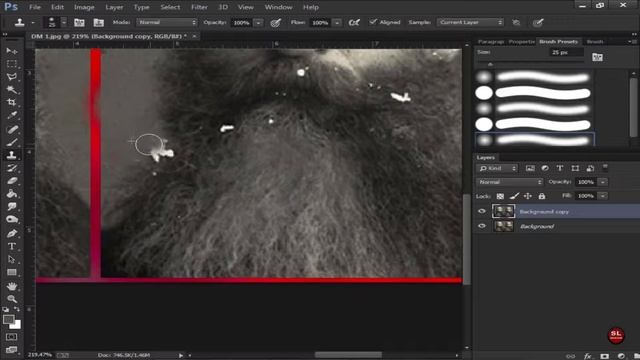640x360 pixels.
Task: Click the foreground color swatch
Action: pyautogui.click(x=8, y=319)
